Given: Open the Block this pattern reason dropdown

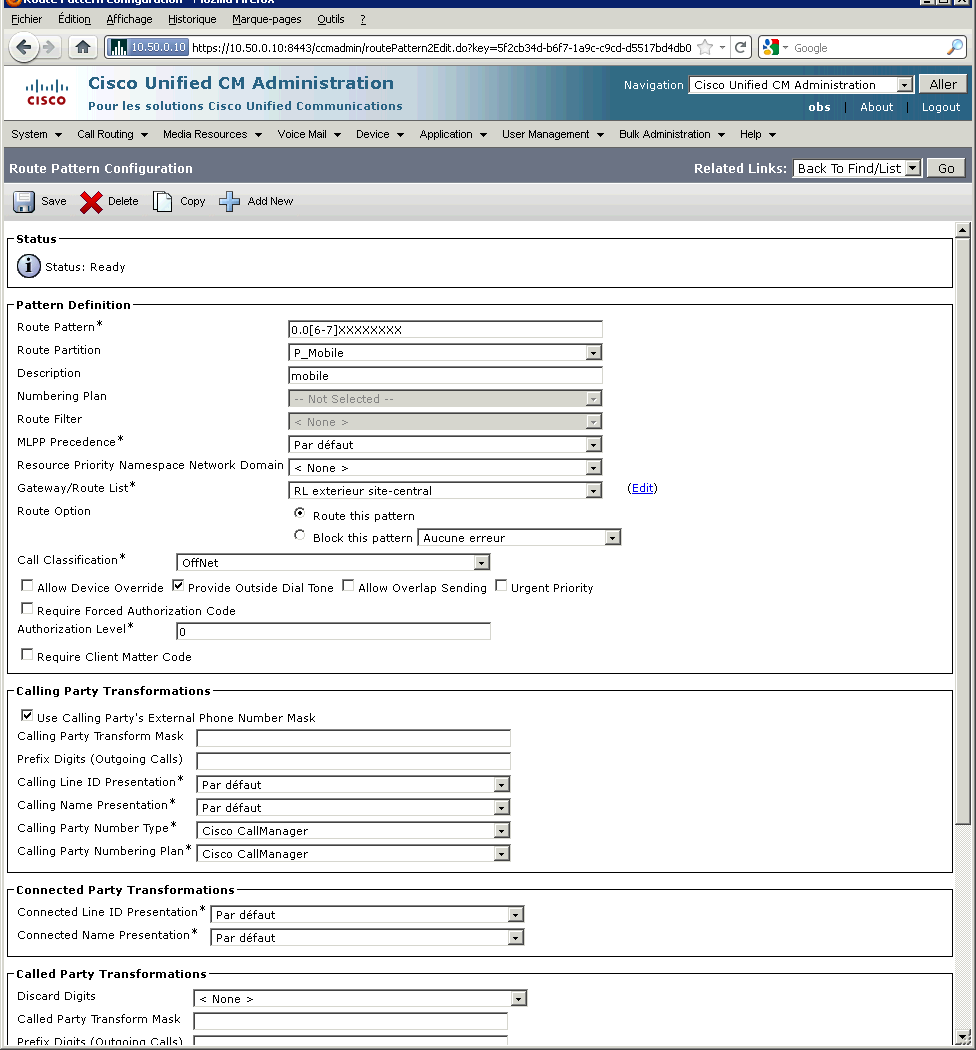Looking at the screenshot, I should [519, 538].
